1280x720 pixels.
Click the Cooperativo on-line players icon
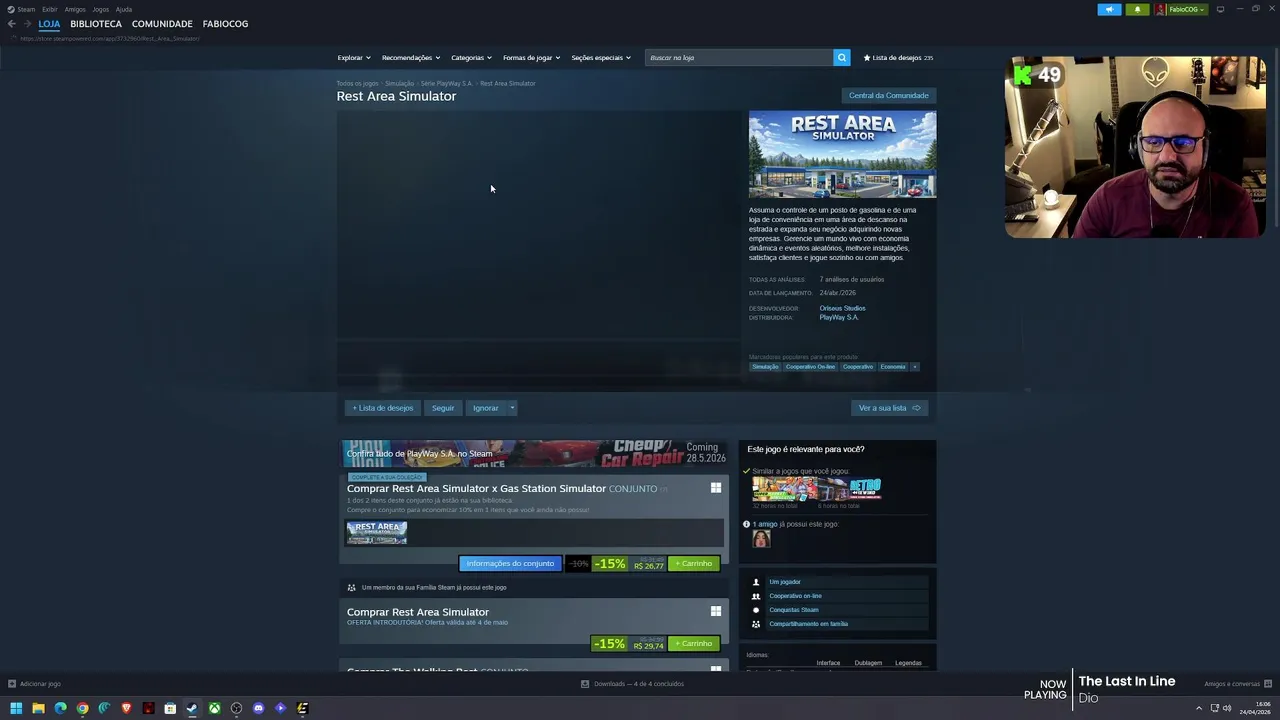point(756,596)
